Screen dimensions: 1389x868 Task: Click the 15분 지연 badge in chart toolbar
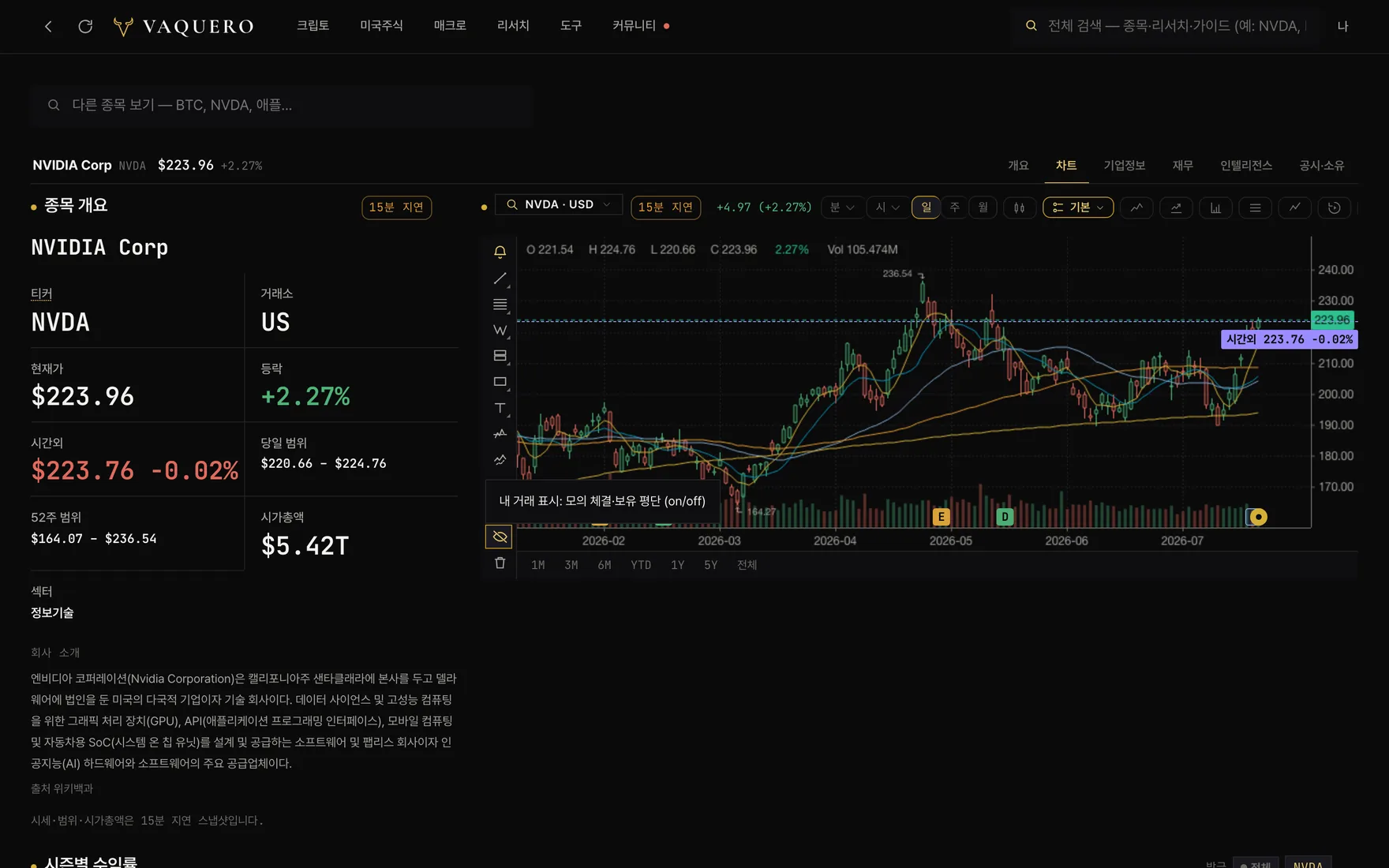tap(665, 208)
